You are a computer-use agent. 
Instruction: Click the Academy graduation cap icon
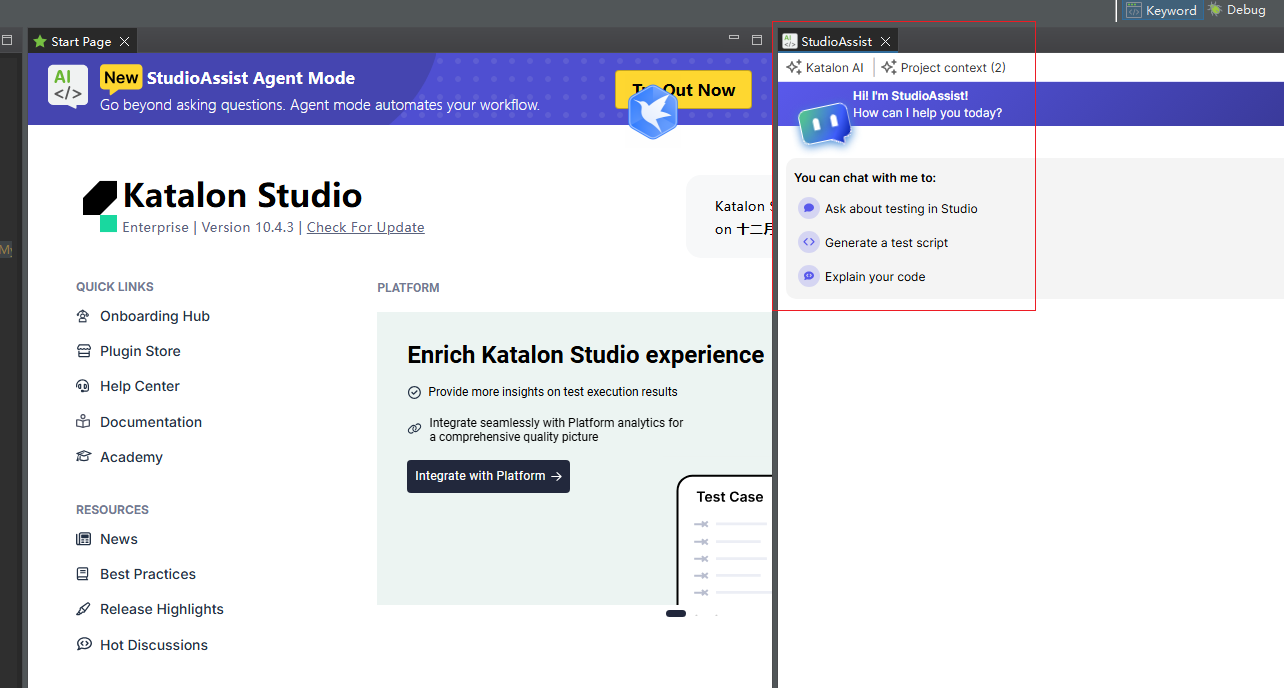[83, 457]
